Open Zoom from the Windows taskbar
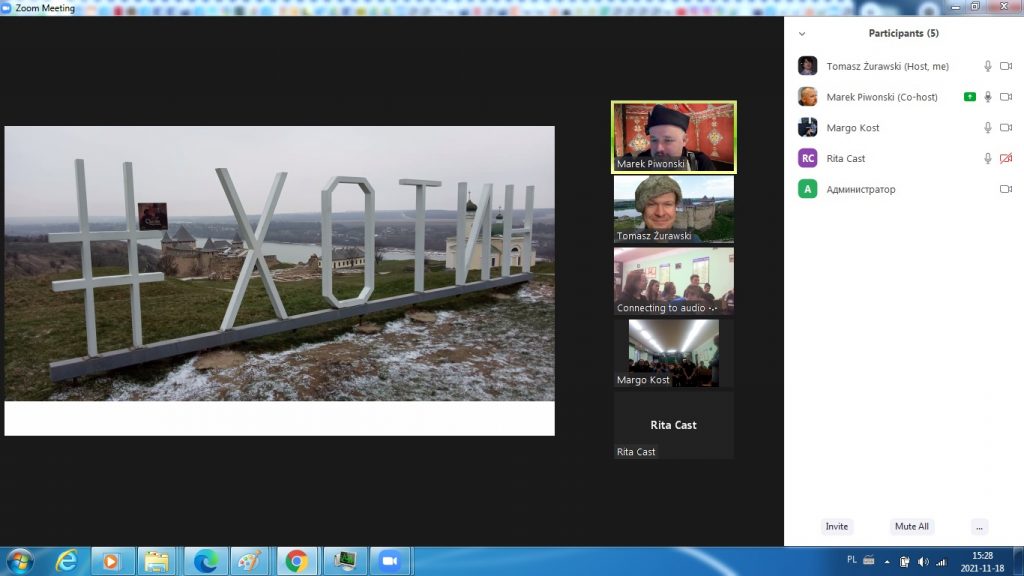1024x576 pixels. pos(388,561)
